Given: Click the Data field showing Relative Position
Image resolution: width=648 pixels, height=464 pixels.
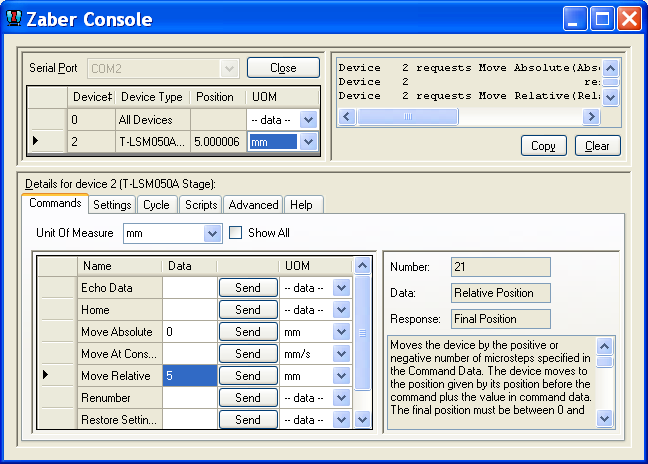Looking at the screenshot, I should 501,293.
